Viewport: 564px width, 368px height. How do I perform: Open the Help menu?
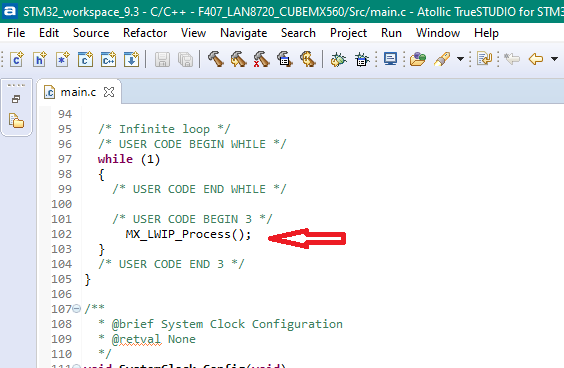[x=486, y=33]
